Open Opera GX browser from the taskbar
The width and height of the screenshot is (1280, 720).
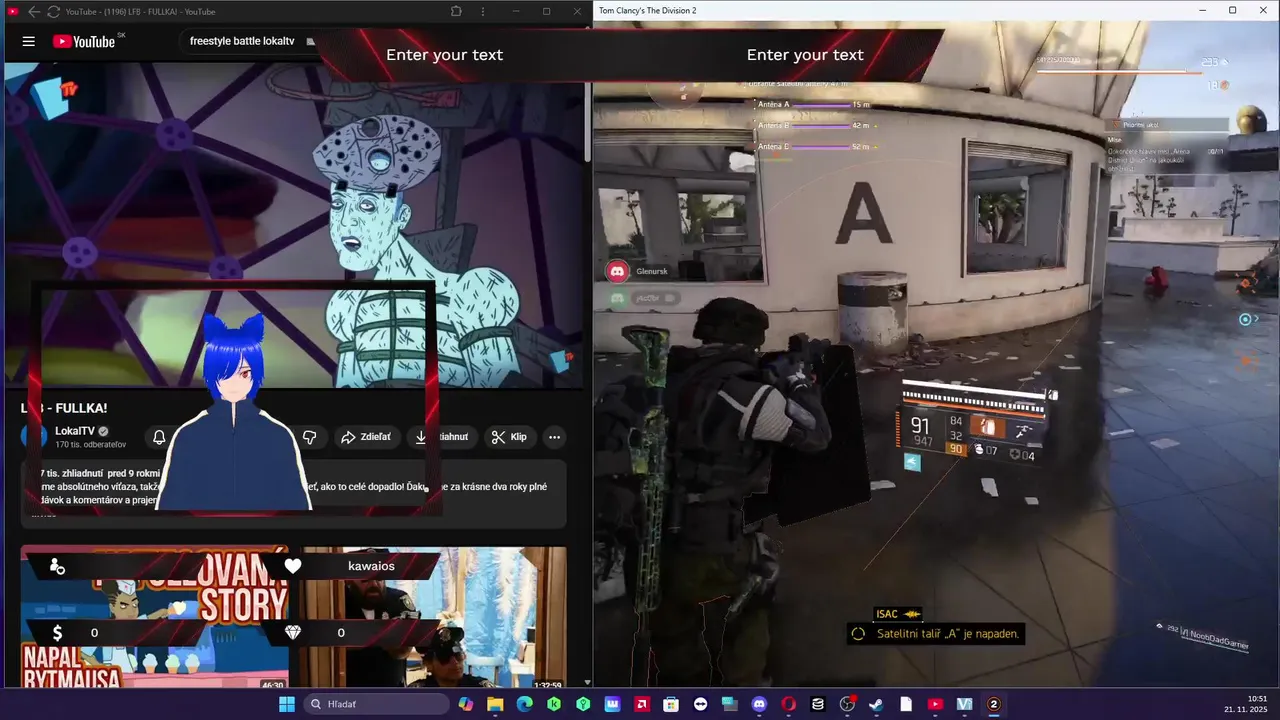(788, 704)
